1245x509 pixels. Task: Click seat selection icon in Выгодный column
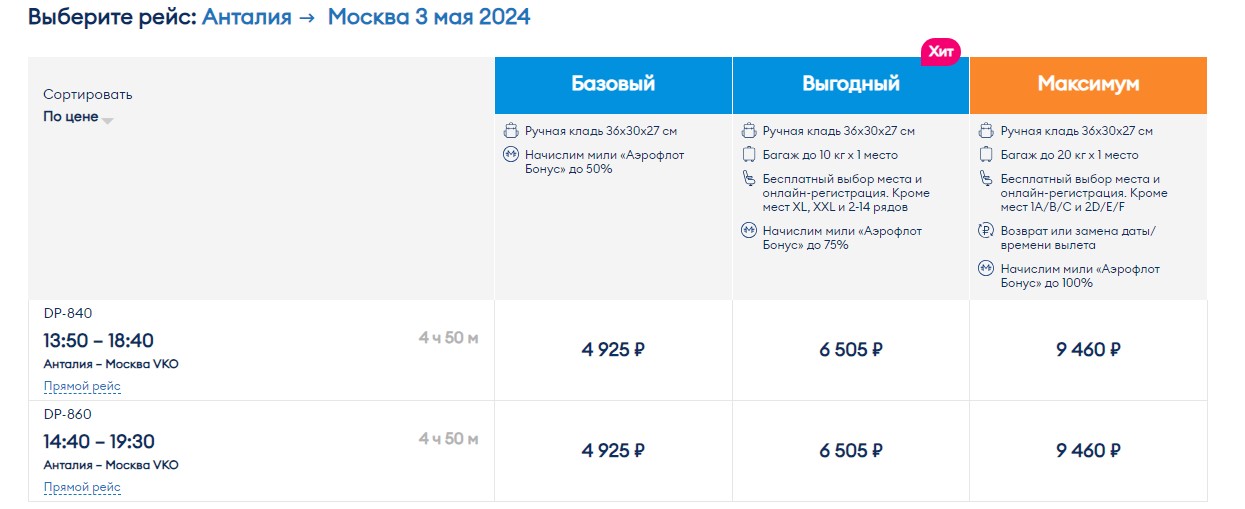(748, 179)
